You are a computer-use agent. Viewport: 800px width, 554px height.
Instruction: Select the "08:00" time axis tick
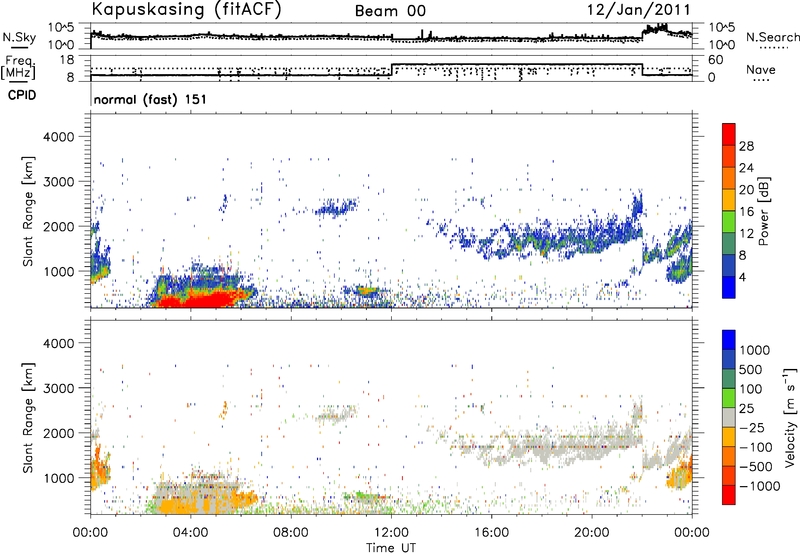(291, 533)
